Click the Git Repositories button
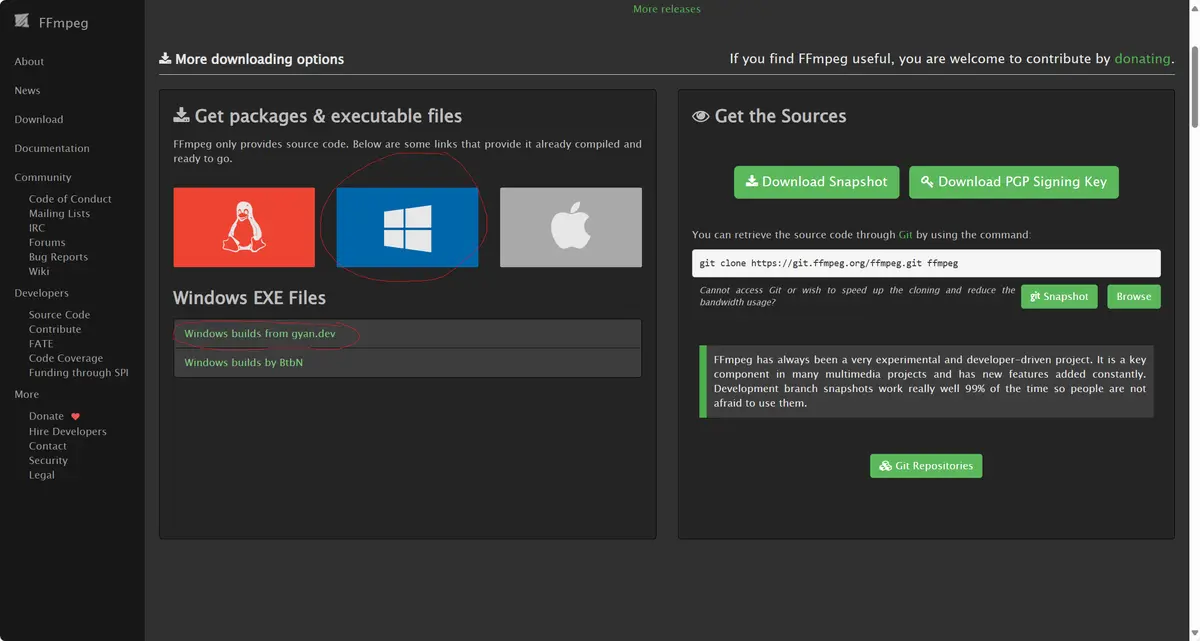 point(926,466)
